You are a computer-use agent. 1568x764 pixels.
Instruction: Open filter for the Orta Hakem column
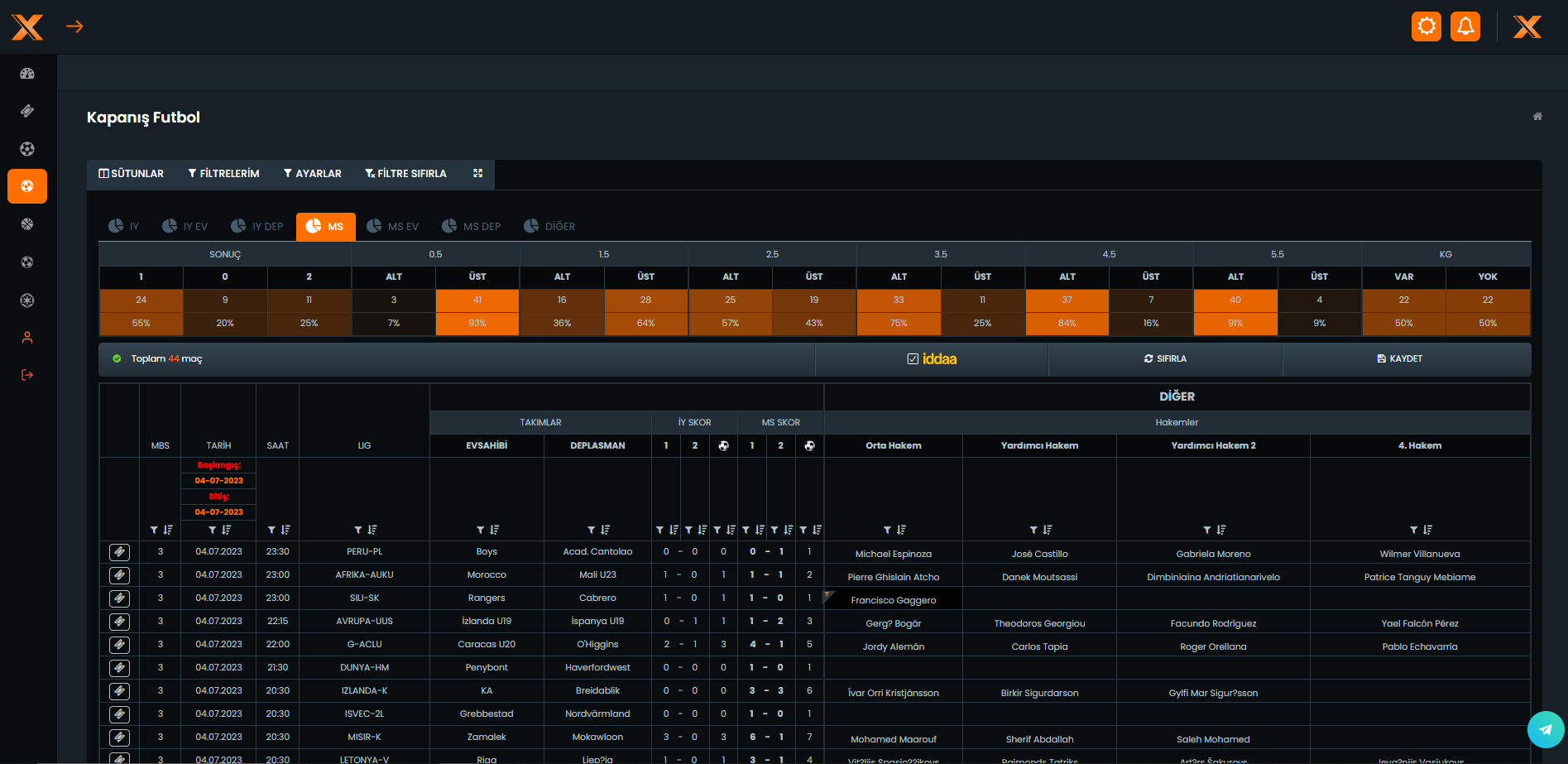pyautogui.click(x=887, y=530)
